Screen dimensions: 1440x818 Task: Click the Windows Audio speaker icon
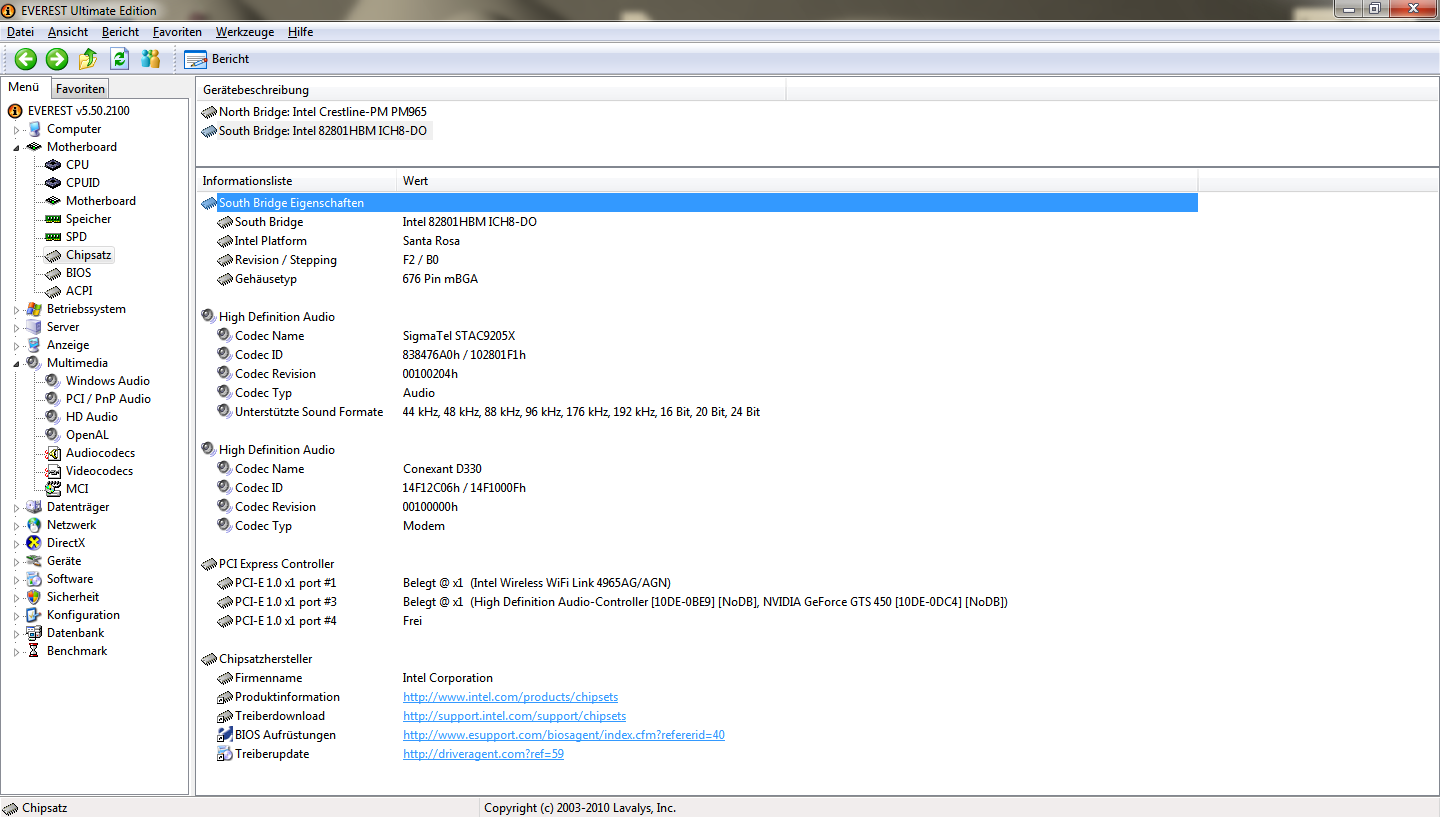[x=53, y=381]
